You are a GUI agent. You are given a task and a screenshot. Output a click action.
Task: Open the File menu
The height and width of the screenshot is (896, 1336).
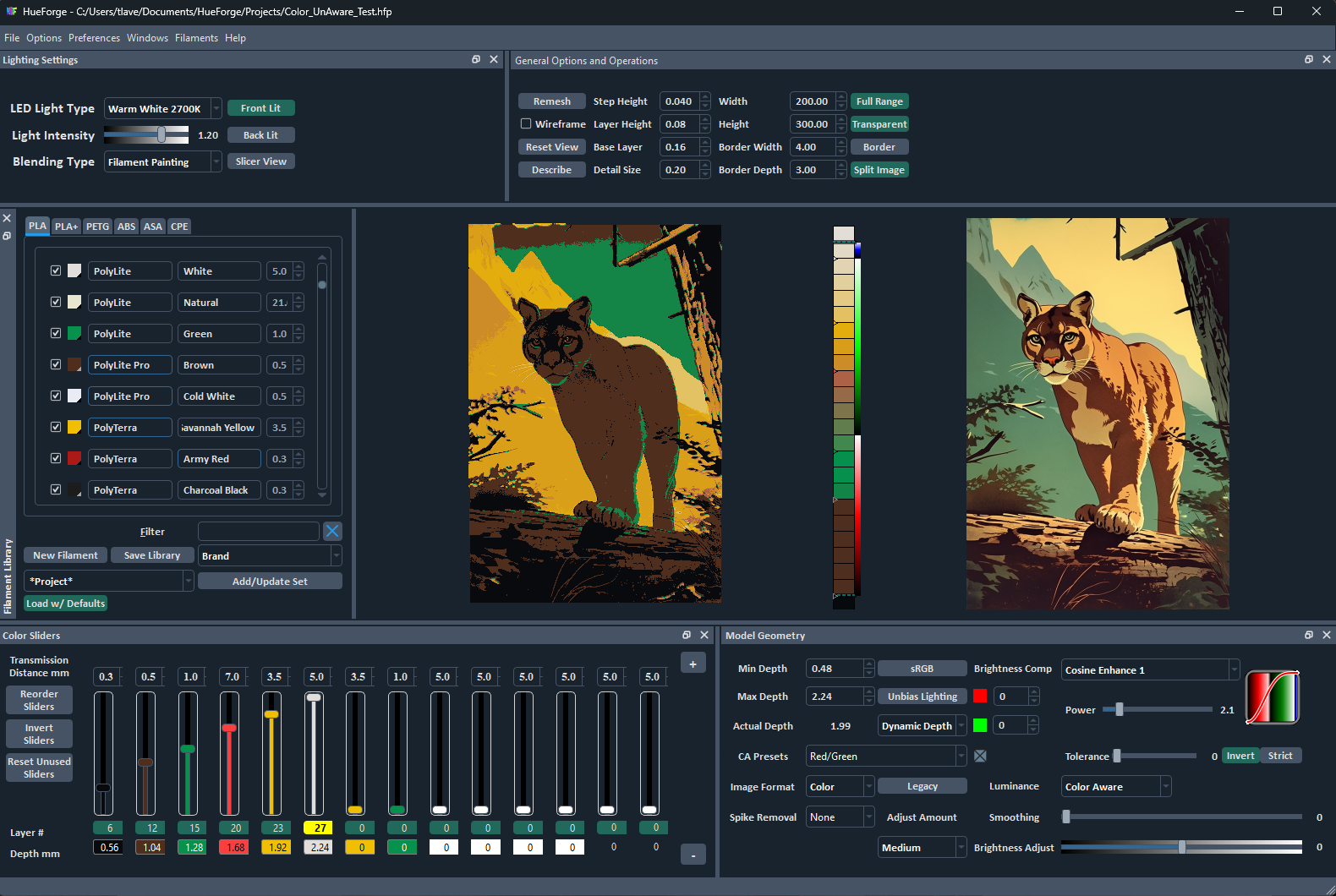pyautogui.click(x=12, y=38)
